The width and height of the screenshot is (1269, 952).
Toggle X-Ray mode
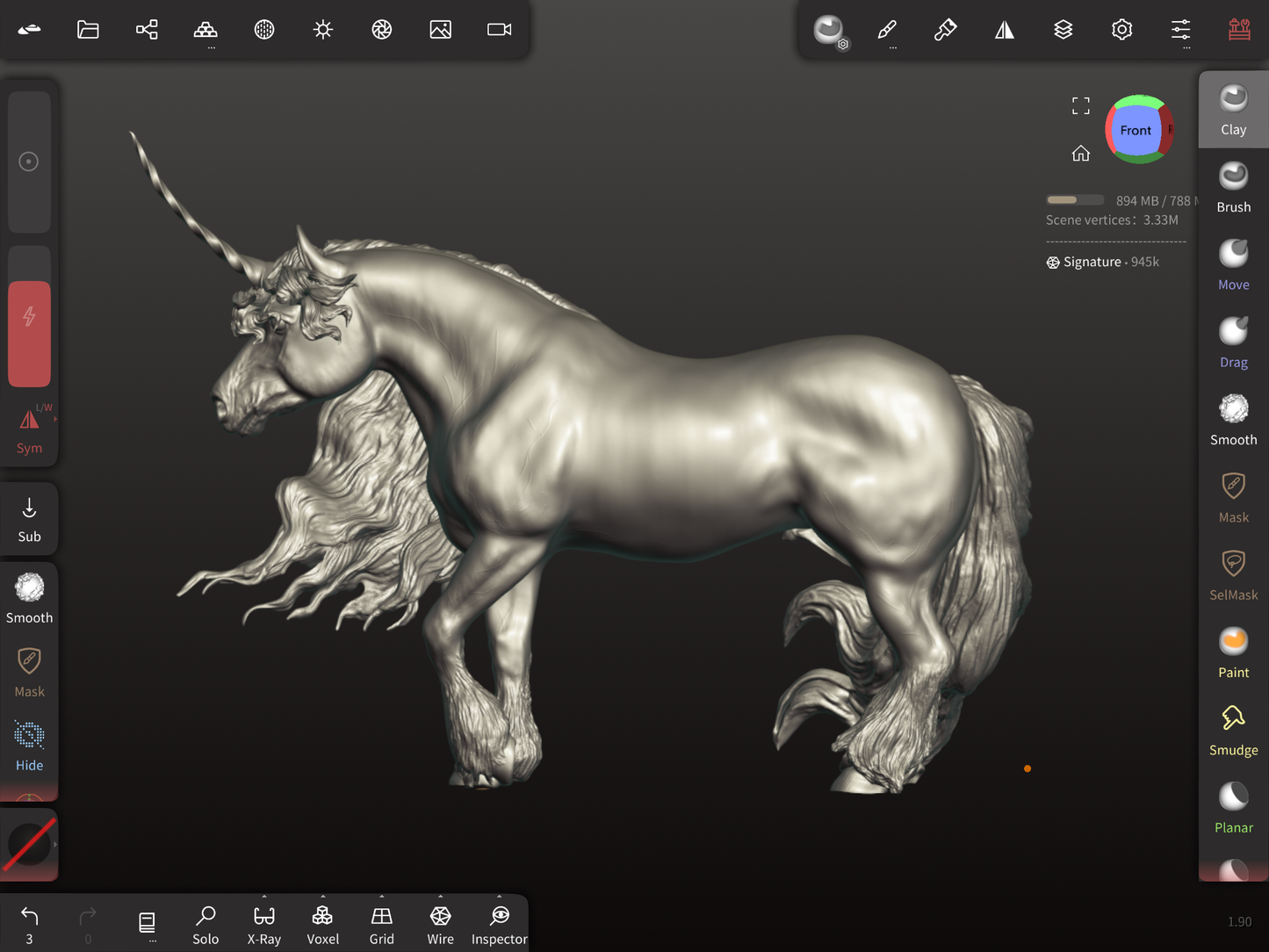click(x=263, y=925)
